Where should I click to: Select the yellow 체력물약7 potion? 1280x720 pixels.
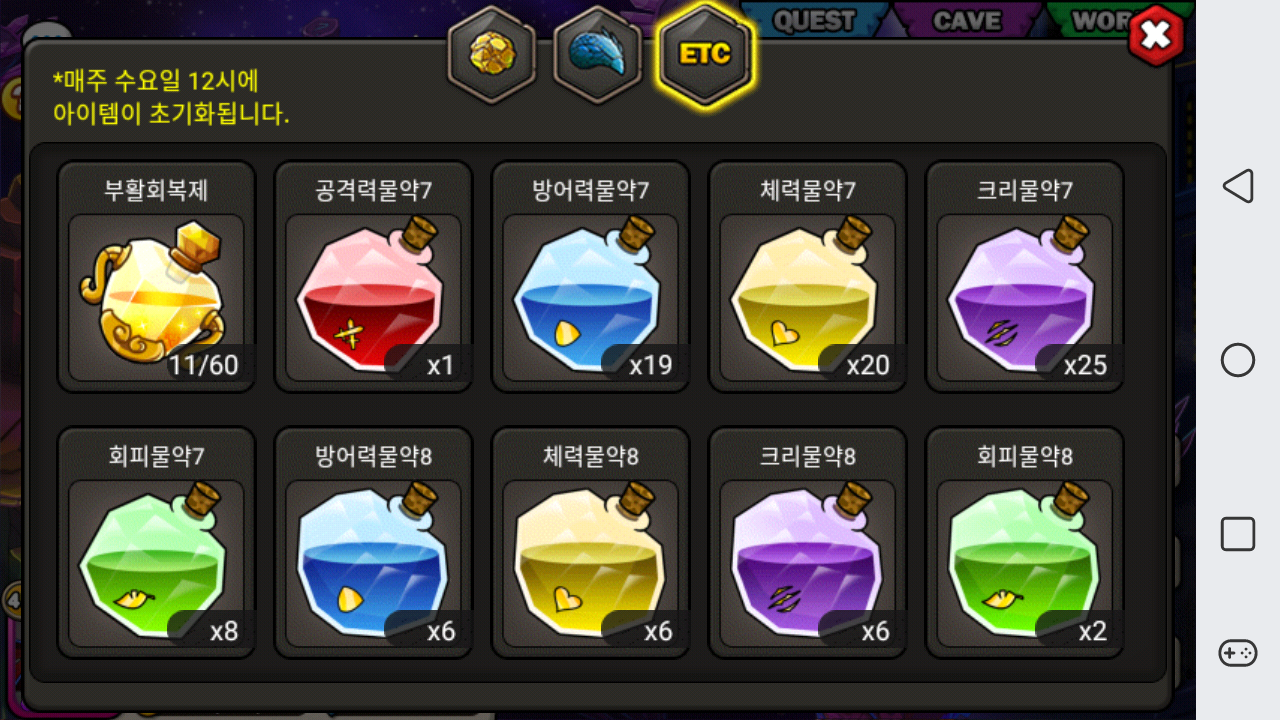pyautogui.click(x=807, y=277)
